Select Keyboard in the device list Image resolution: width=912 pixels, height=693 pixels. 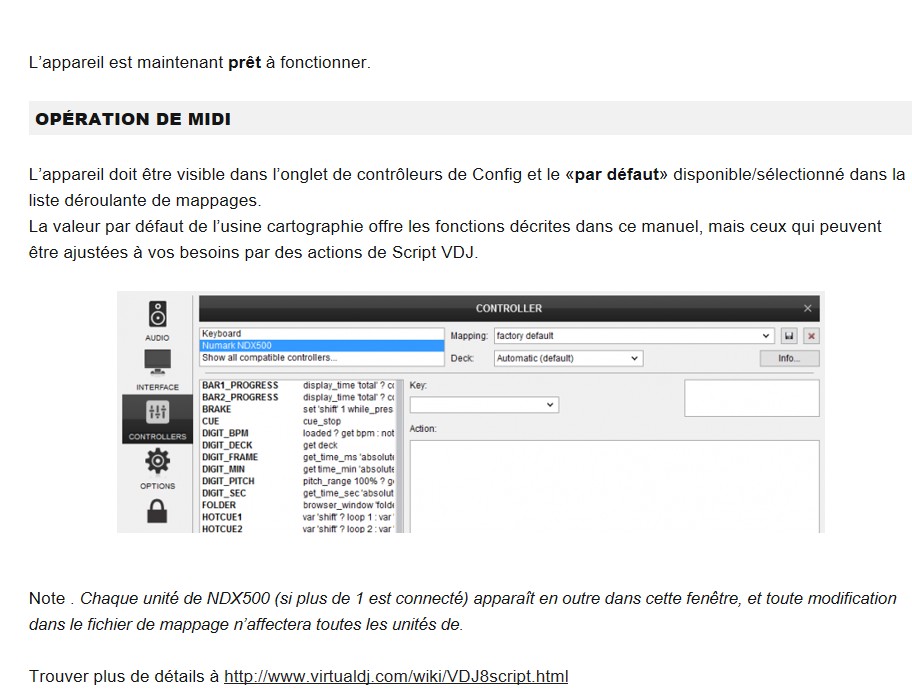(x=322, y=333)
